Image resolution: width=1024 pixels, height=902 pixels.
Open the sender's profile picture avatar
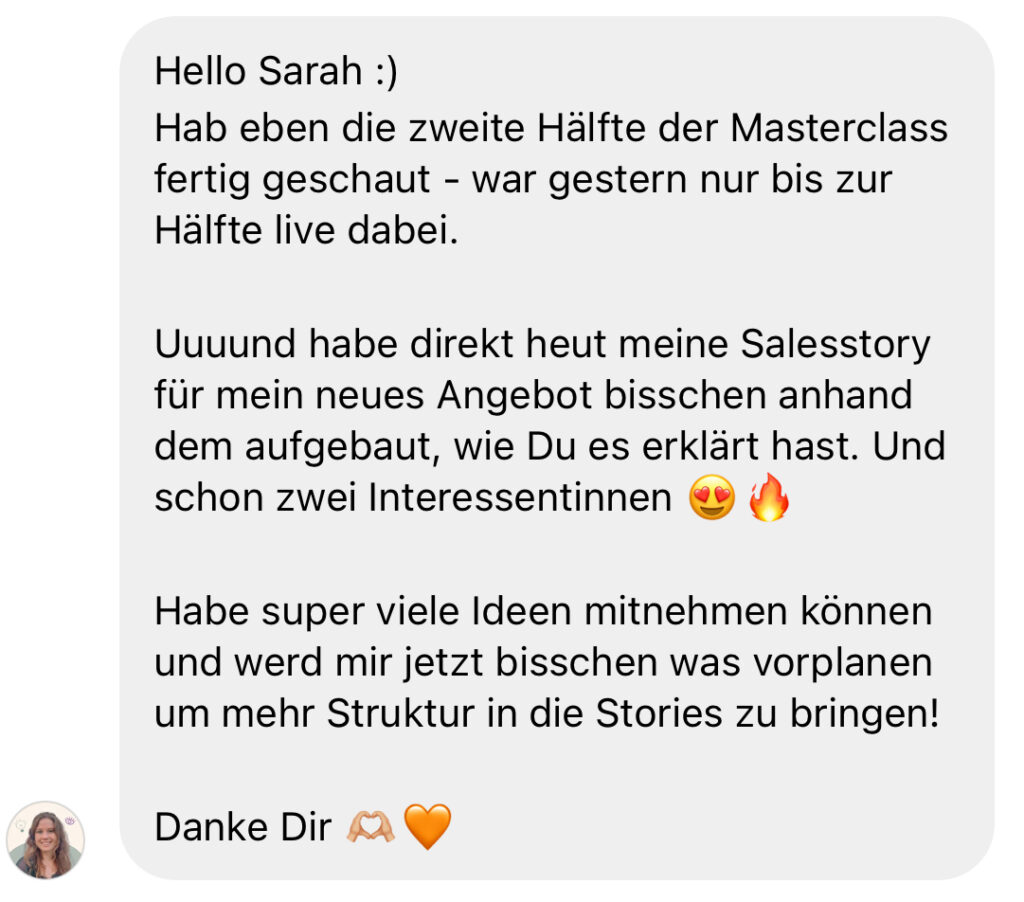(x=45, y=840)
